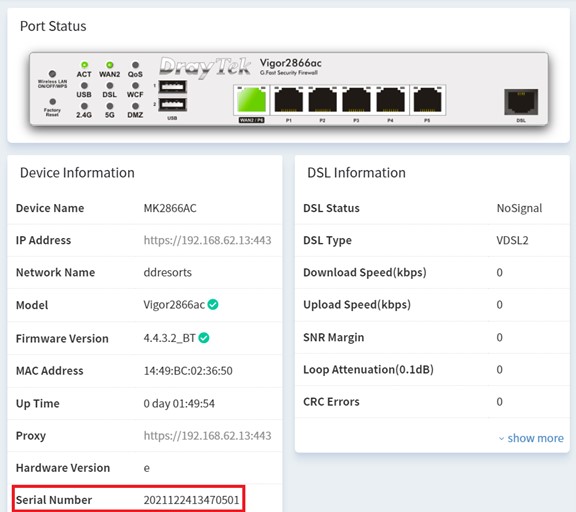Select up time 0 day 01:49:54
The width and height of the screenshot is (576, 512).
click(x=179, y=404)
